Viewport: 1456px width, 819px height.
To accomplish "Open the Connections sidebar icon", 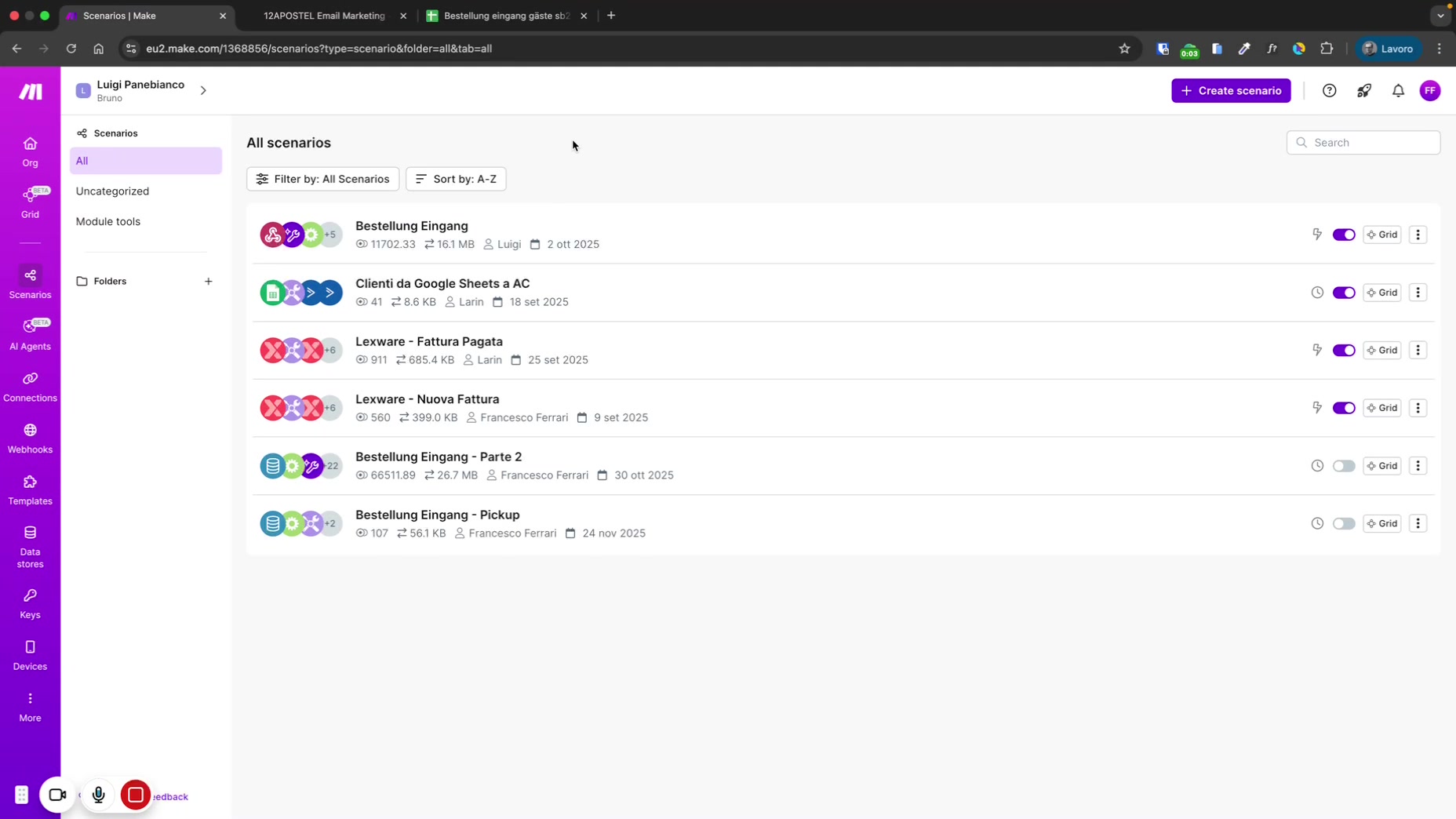I will (30, 387).
